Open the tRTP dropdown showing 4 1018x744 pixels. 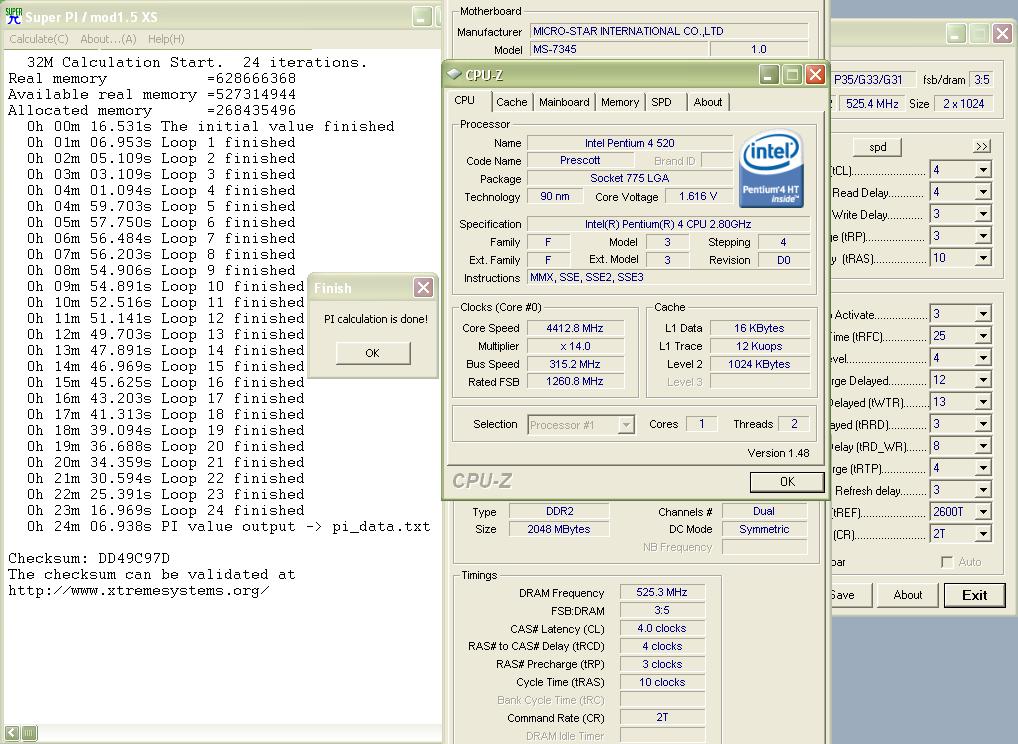coord(983,469)
